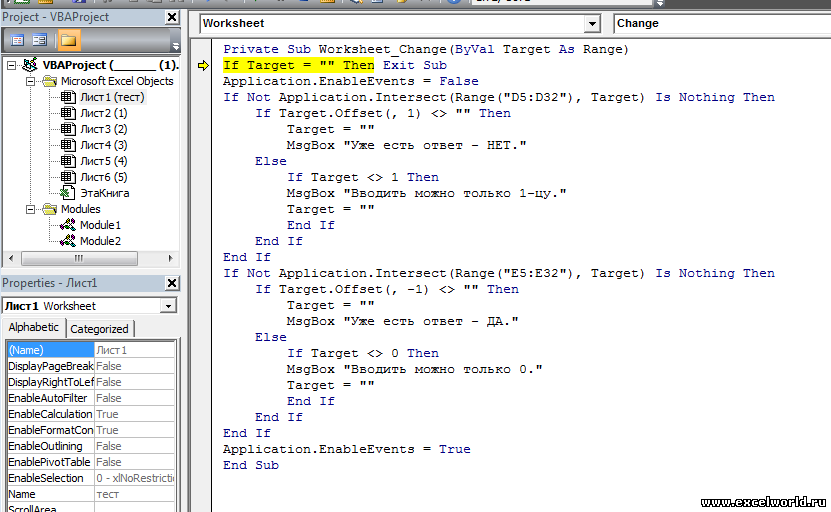Select Лист1 (тест) worksheet object
831x512 pixels.
pos(112,97)
